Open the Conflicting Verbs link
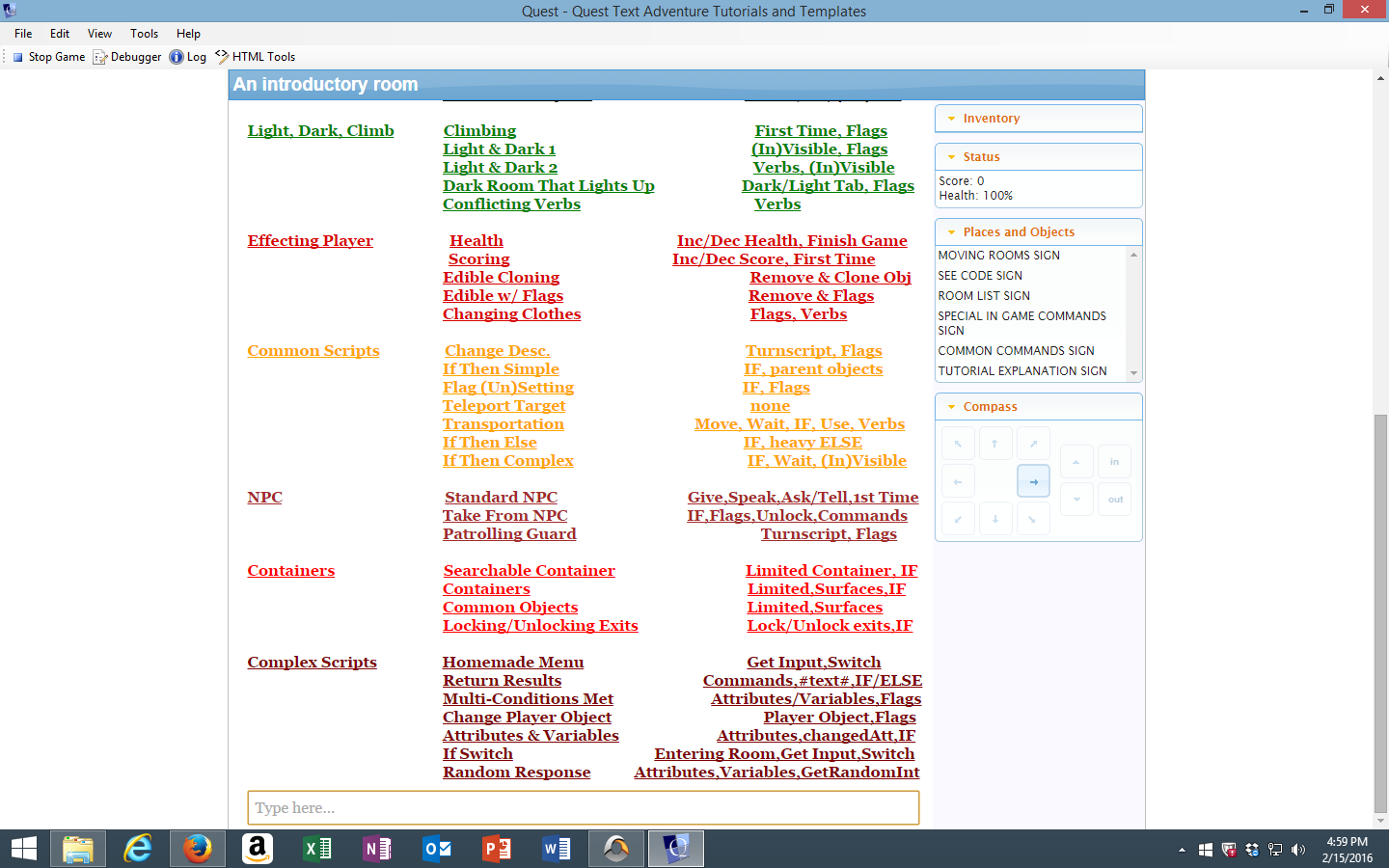 click(x=511, y=204)
